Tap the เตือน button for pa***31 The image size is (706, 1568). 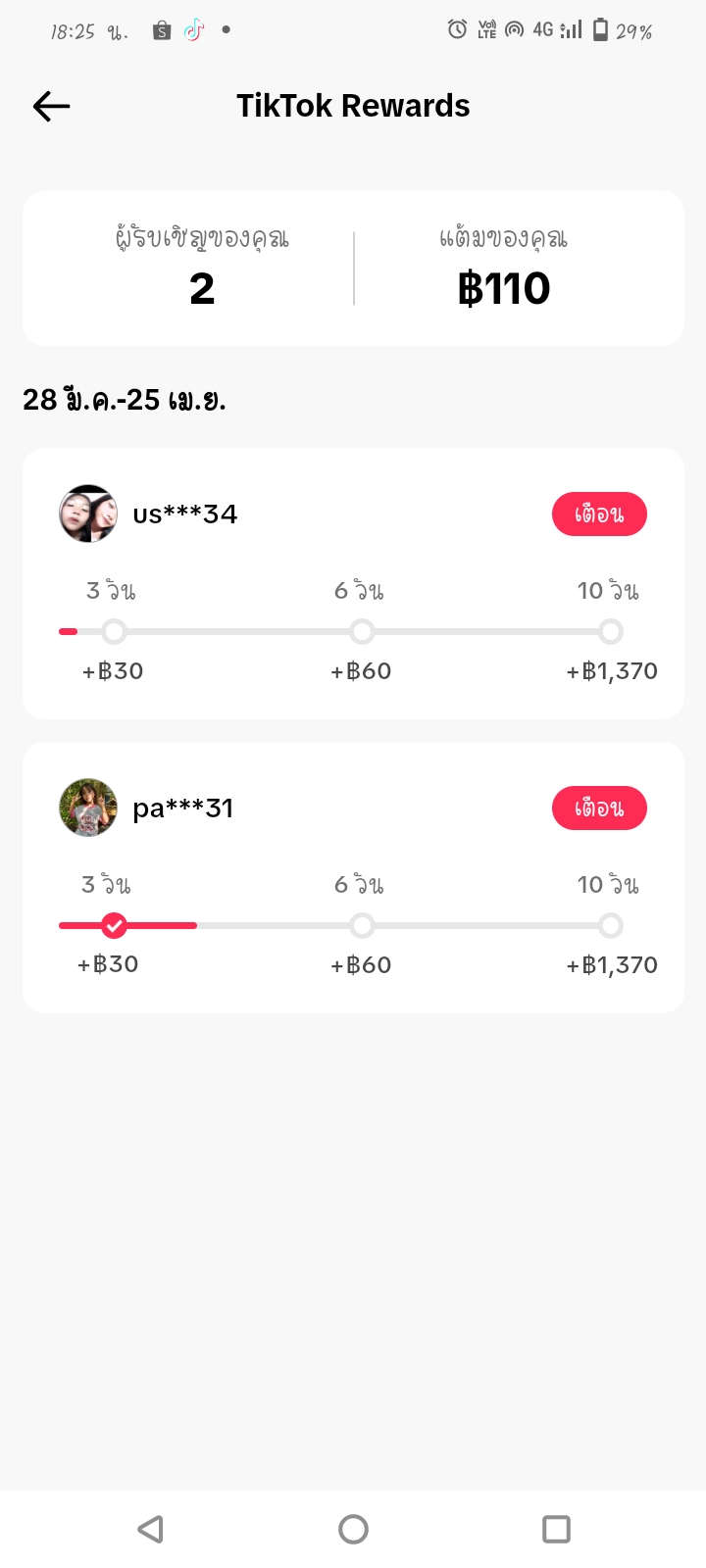pos(599,808)
